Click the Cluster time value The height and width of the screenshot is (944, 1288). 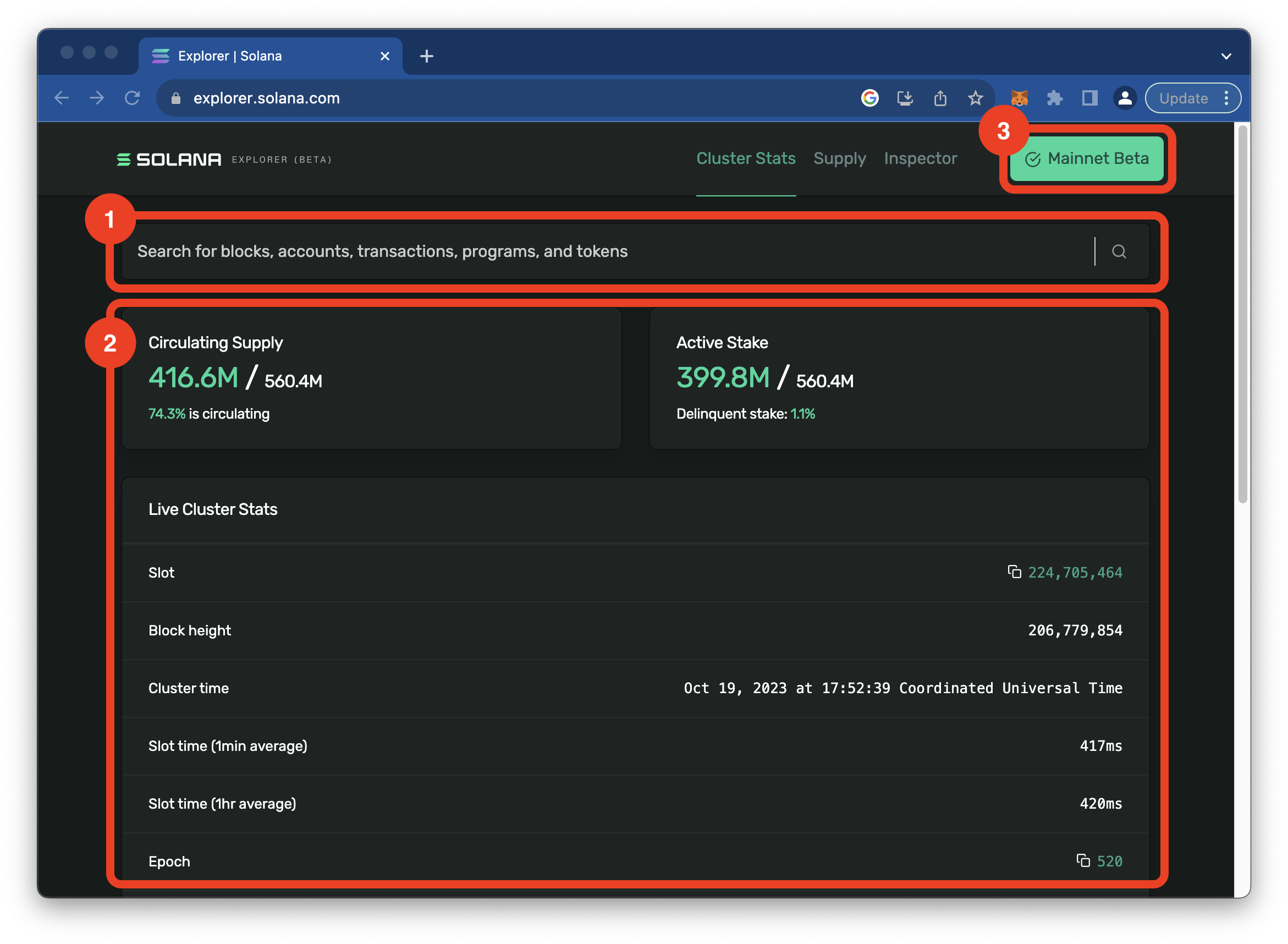tap(903, 688)
